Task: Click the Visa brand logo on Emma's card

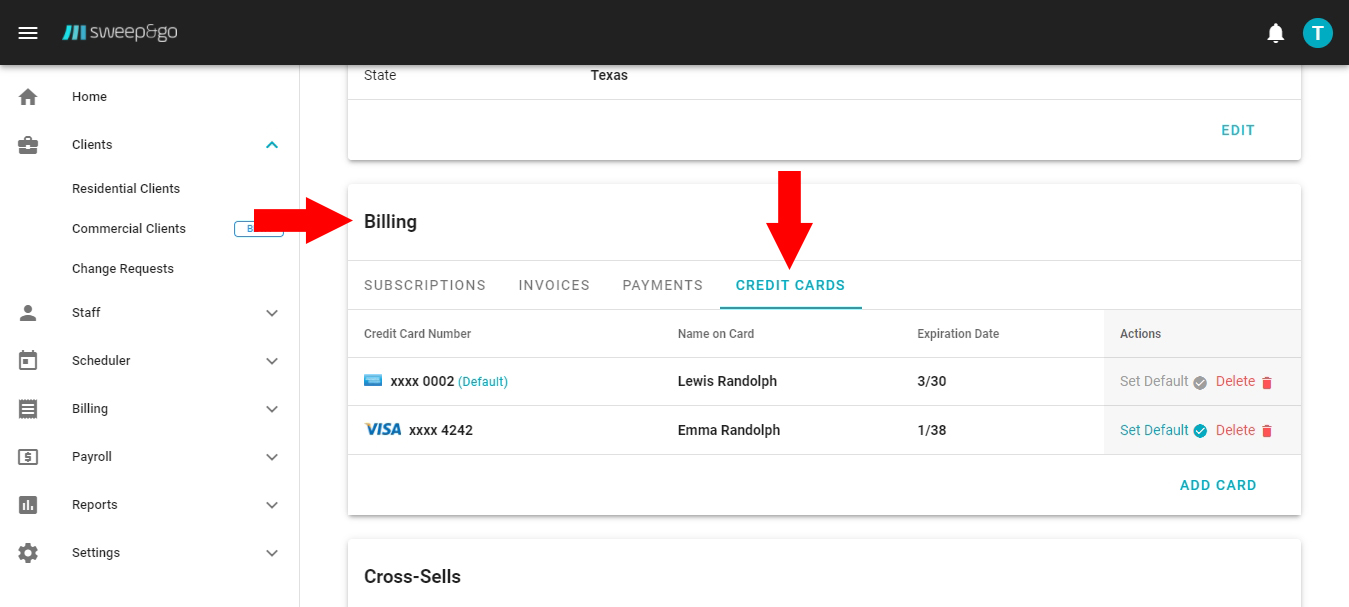Action: pos(382,430)
